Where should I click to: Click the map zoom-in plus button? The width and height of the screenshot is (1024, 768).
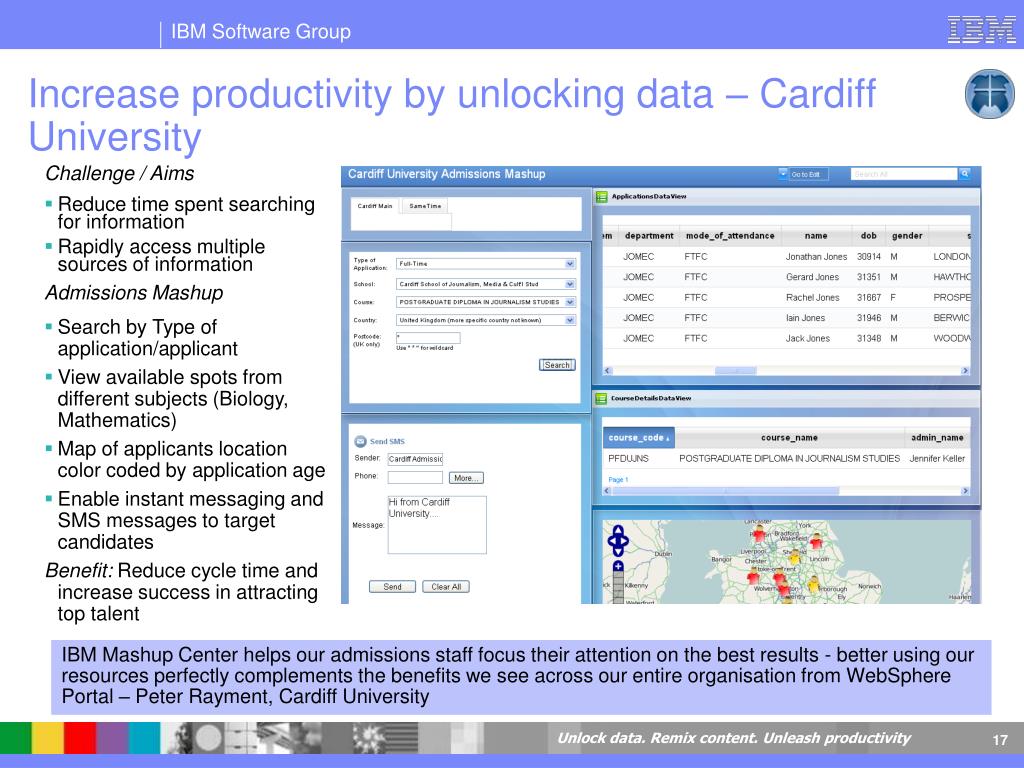click(618, 566)
